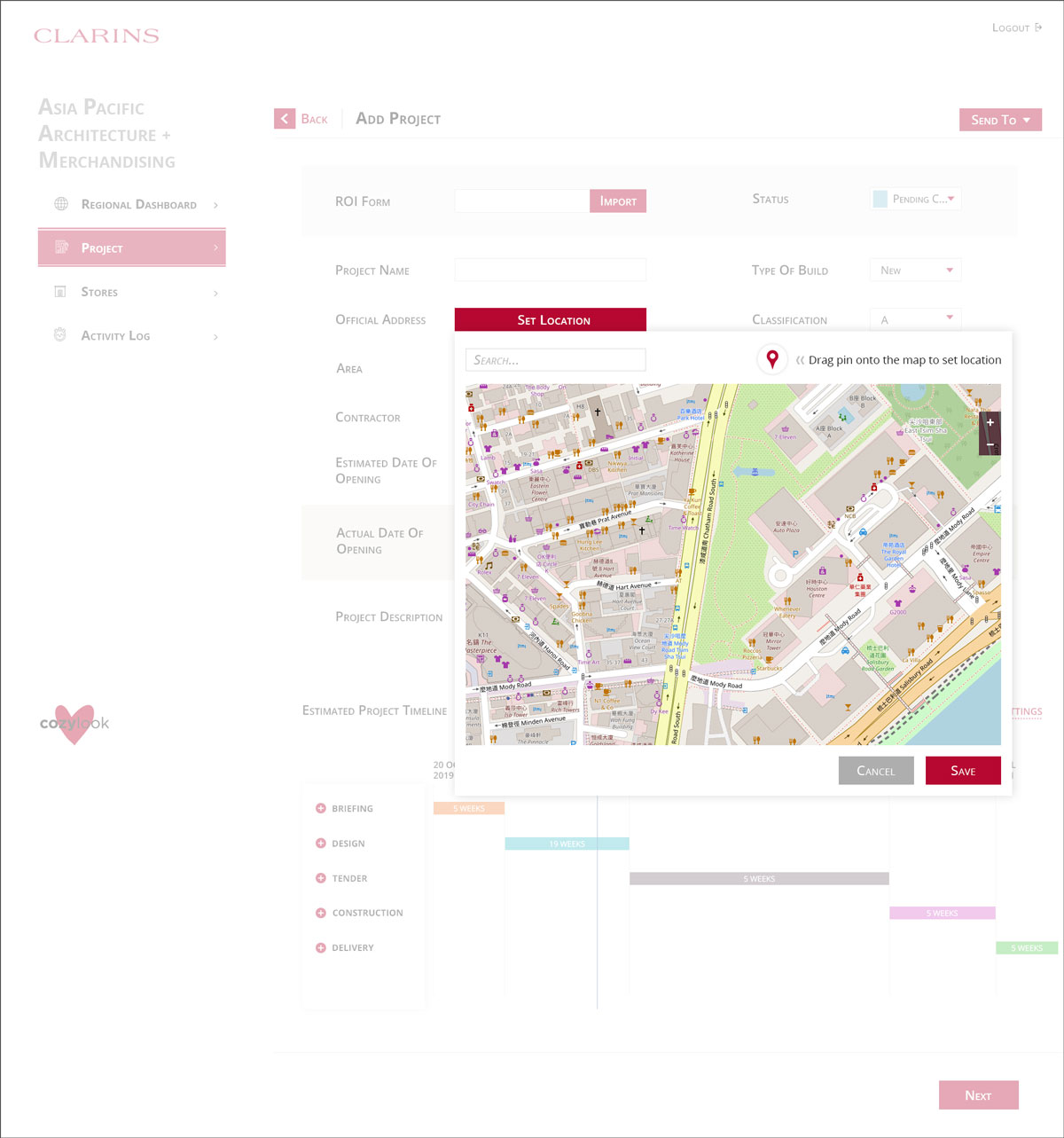Click the Construction 5 weeks timeline bar

pyautogui.click(x=943, y=913)
